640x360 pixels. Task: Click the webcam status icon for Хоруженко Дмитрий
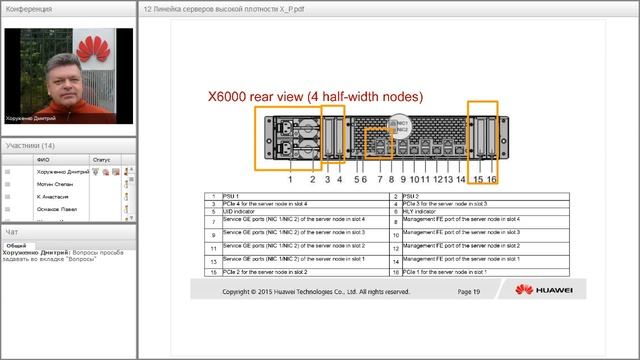pos(106,172)
